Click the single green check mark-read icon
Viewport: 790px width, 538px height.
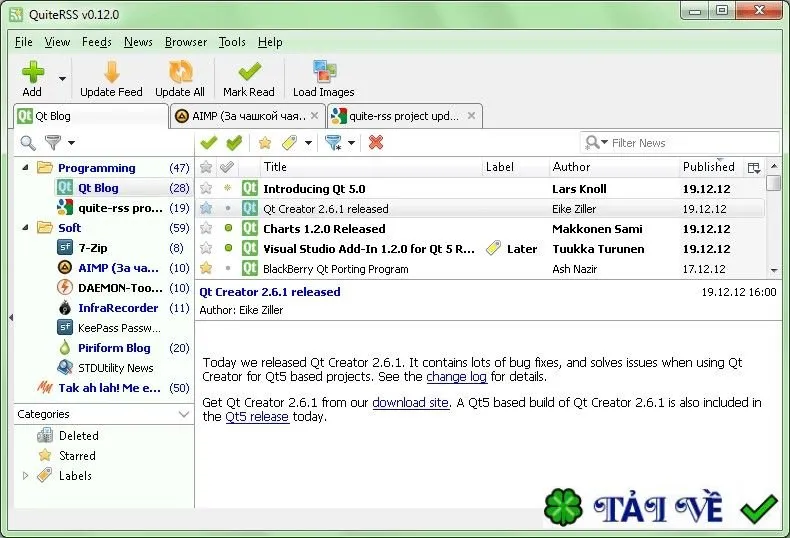point(208,143)
